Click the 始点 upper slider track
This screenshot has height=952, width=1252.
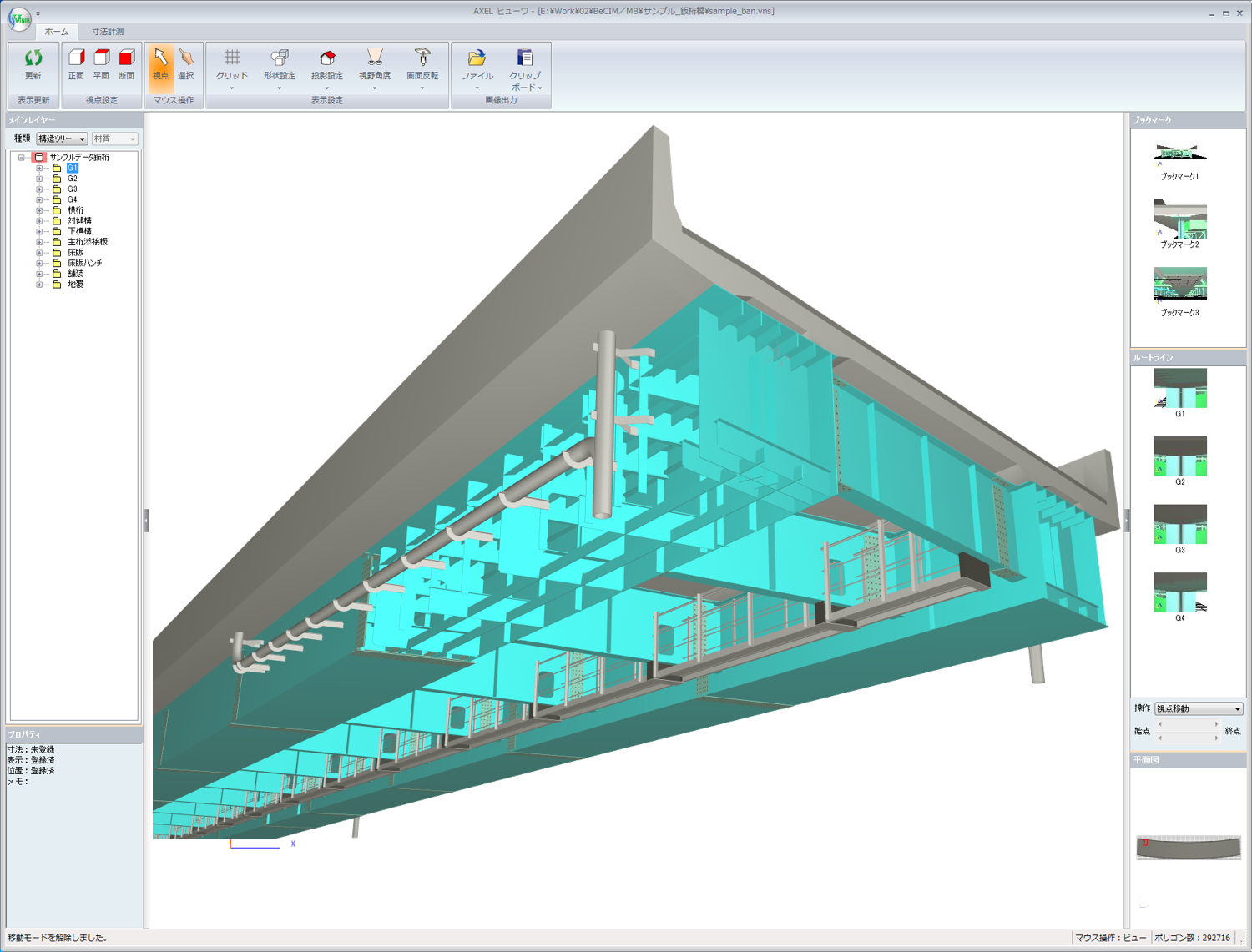point(1188,724)
